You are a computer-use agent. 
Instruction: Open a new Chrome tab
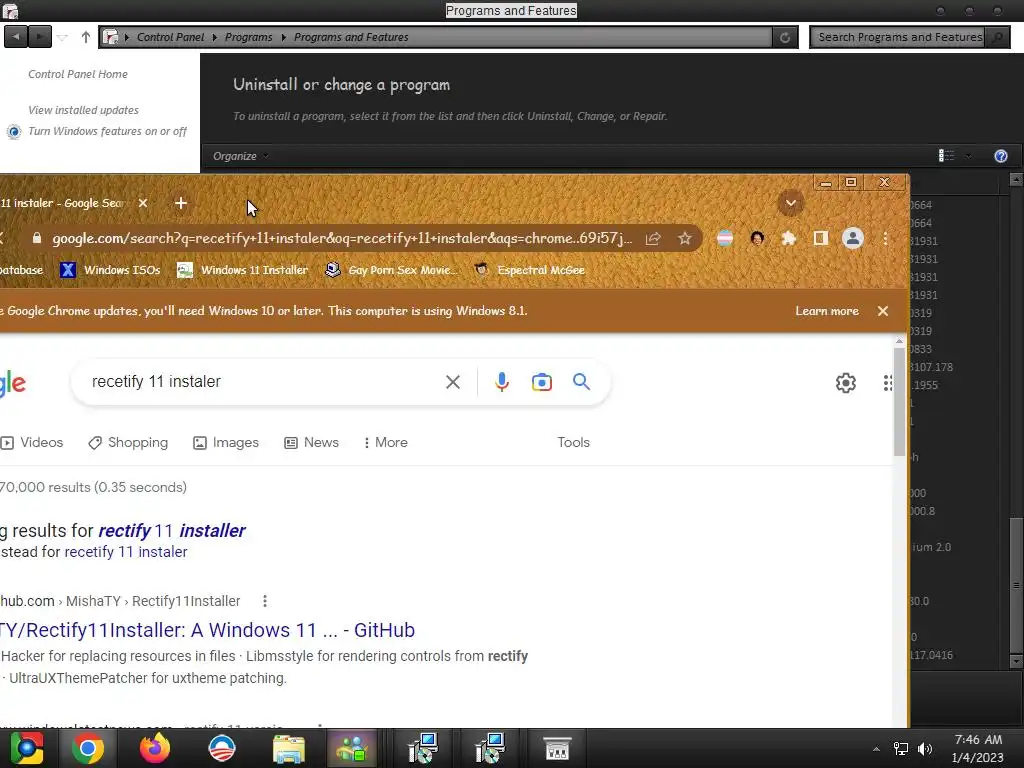(181, 203)
